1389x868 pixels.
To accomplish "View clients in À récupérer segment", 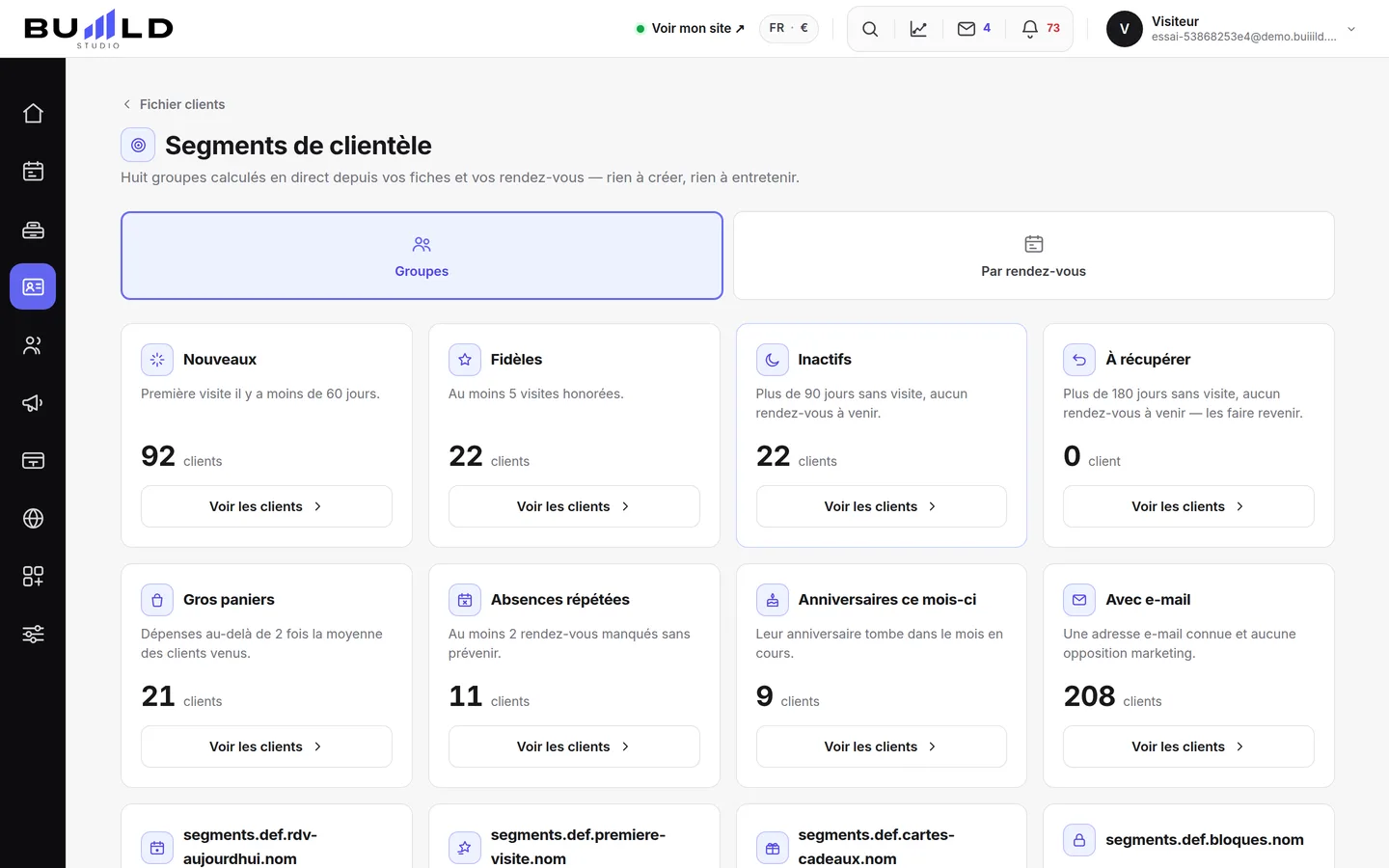I will tap(1188, 506).
